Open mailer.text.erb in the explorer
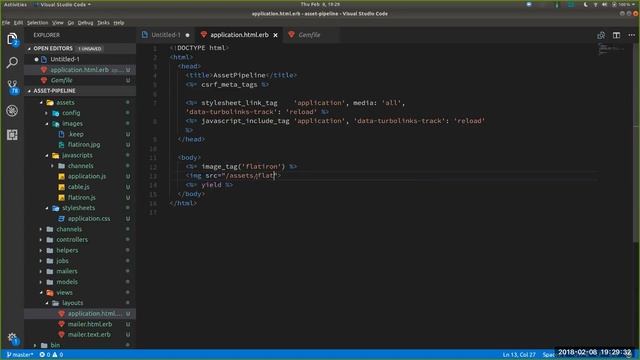 tap(89, 335)
